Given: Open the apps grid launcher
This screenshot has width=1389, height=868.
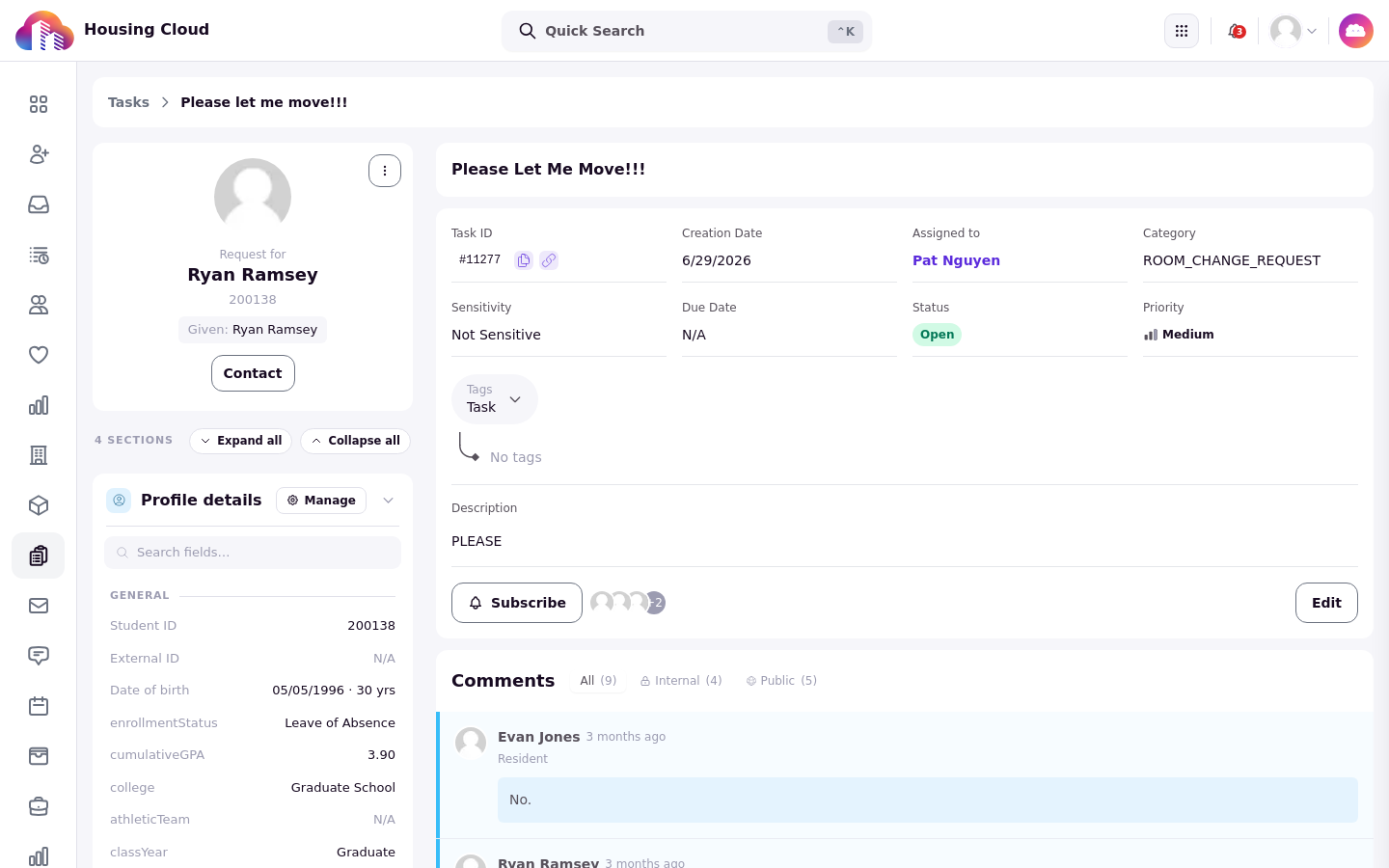Looking at the screenshot, I should pos(1182,31).
